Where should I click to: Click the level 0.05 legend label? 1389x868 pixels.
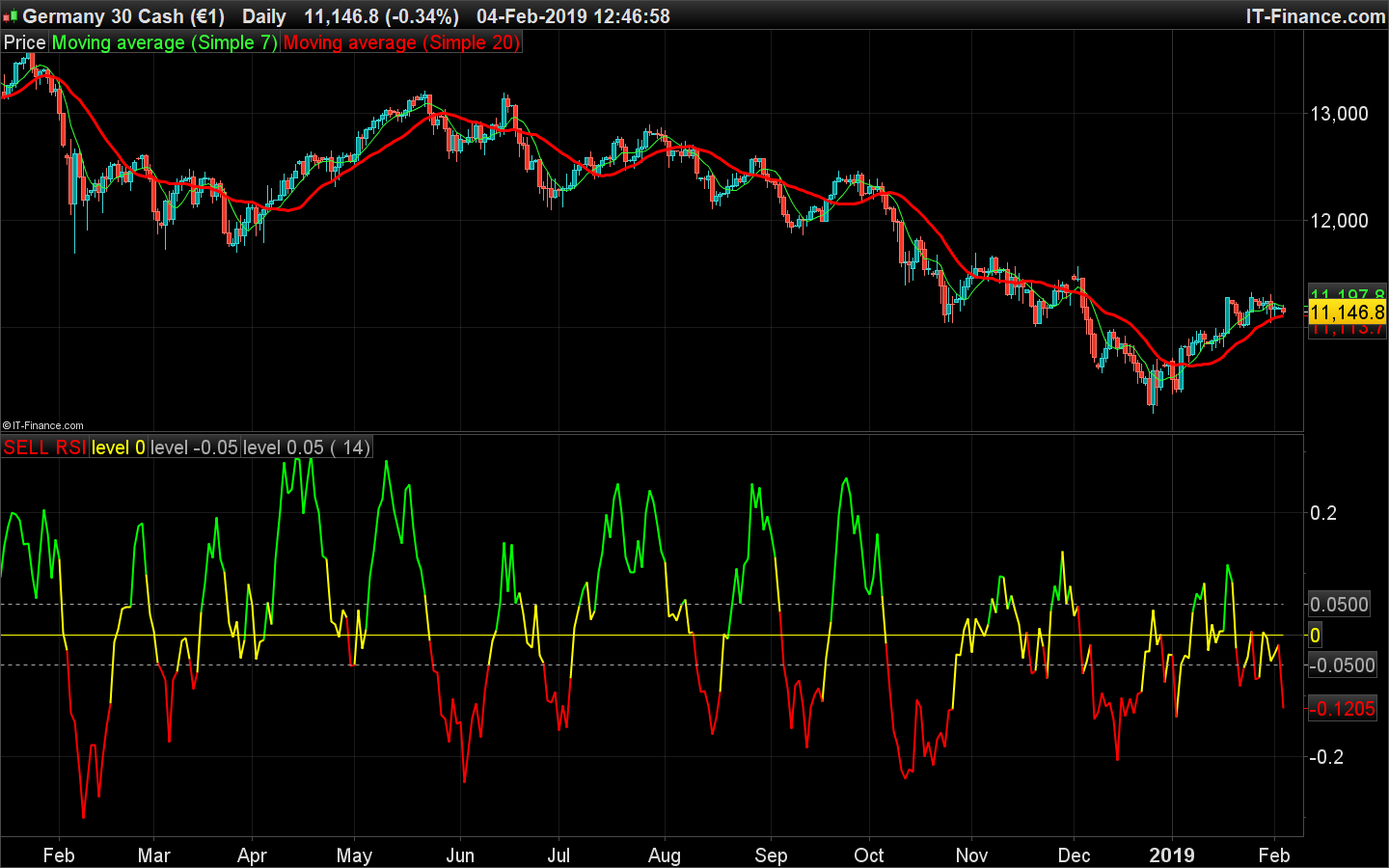(284, 448)
